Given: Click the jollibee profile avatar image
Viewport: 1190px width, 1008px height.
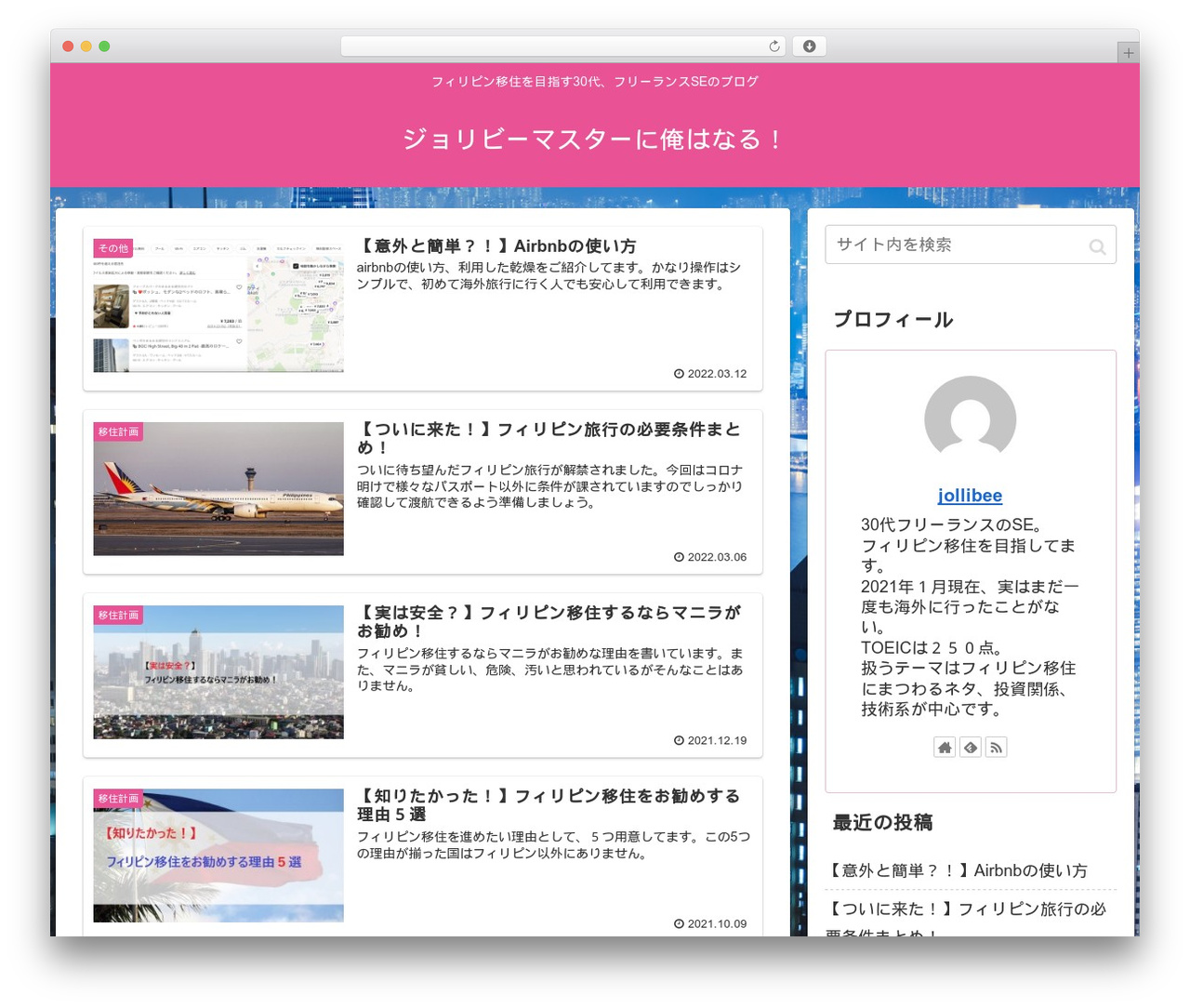Looking at the screenshot, I should [x=970, y=421].
